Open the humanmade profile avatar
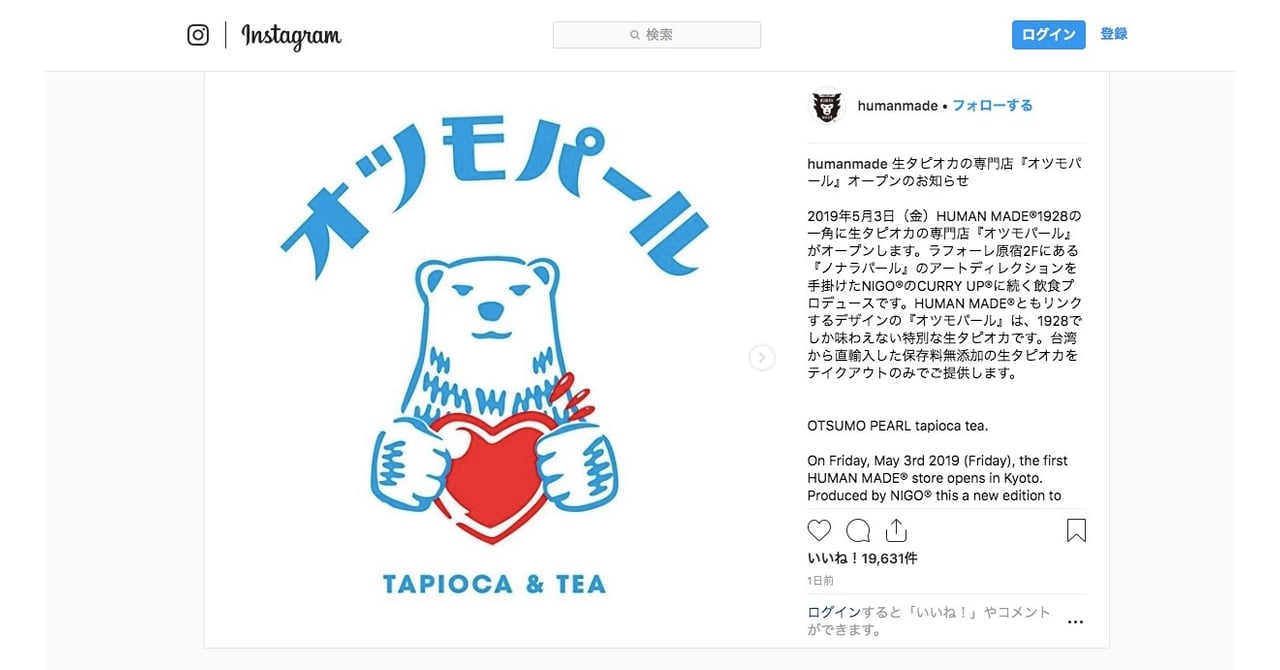 827,106
